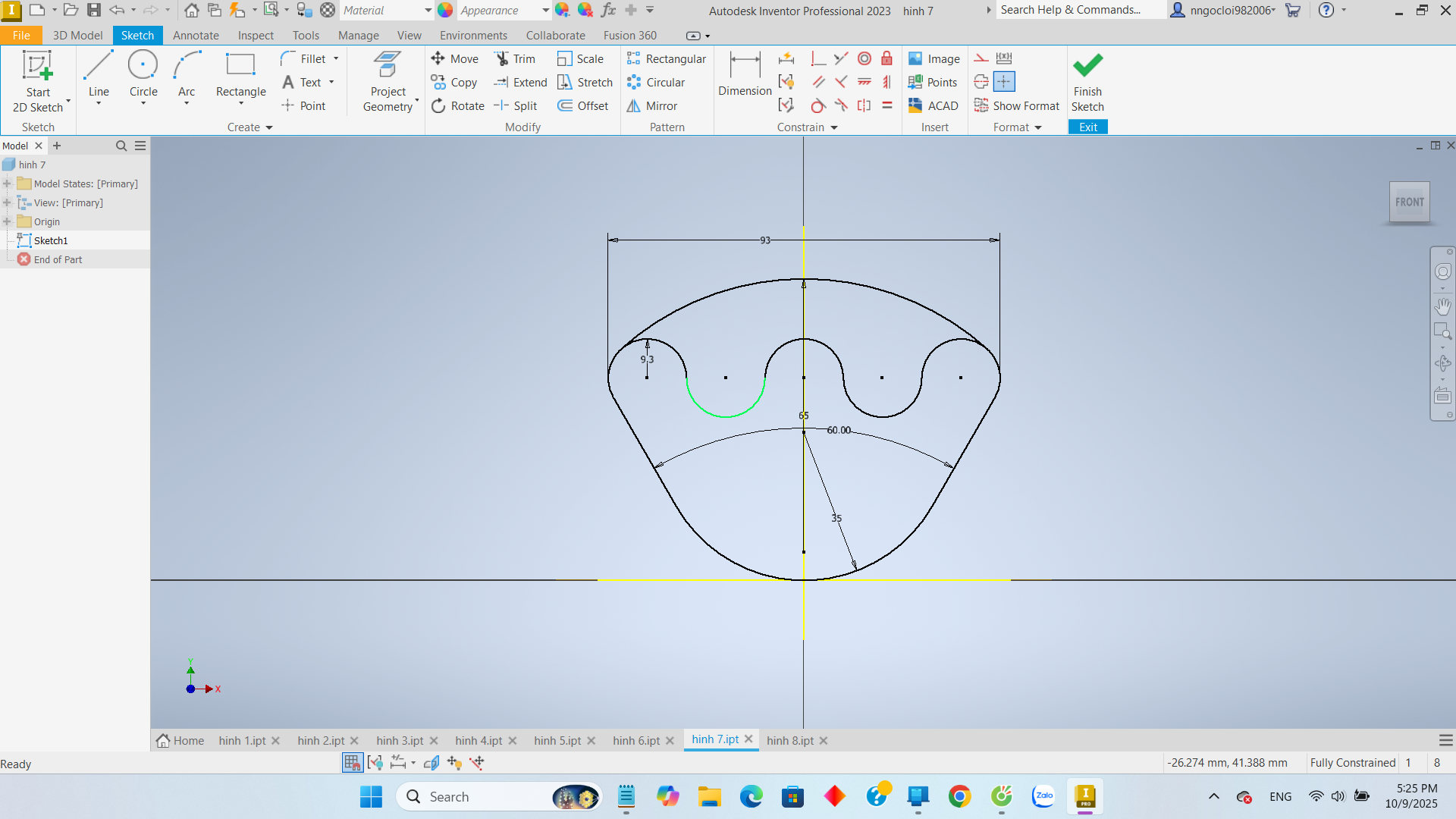Toggle Center Point format button
1456x819 pixels.
1004,82
